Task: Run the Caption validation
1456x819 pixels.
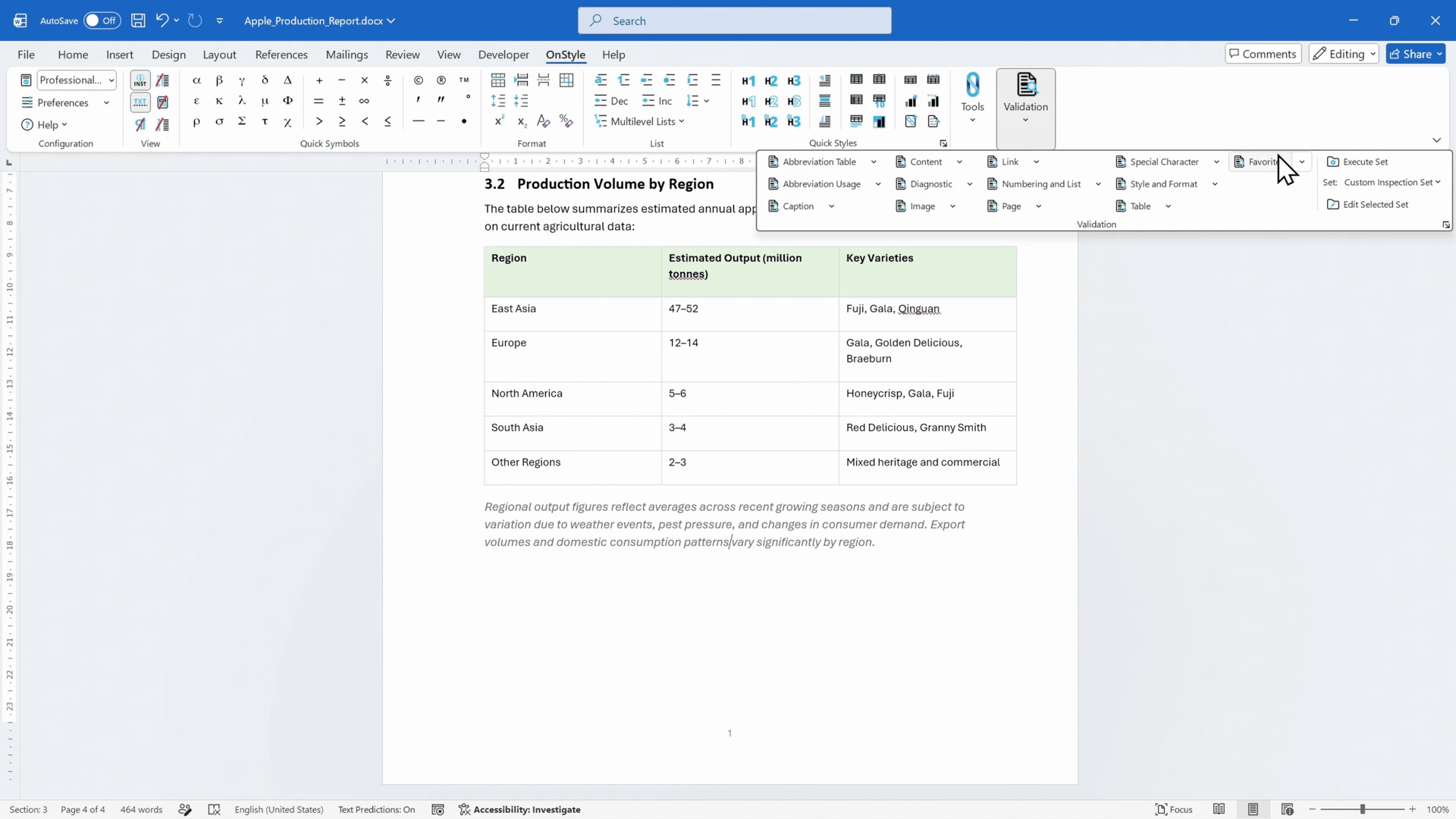Action: [x=791, y=206]
